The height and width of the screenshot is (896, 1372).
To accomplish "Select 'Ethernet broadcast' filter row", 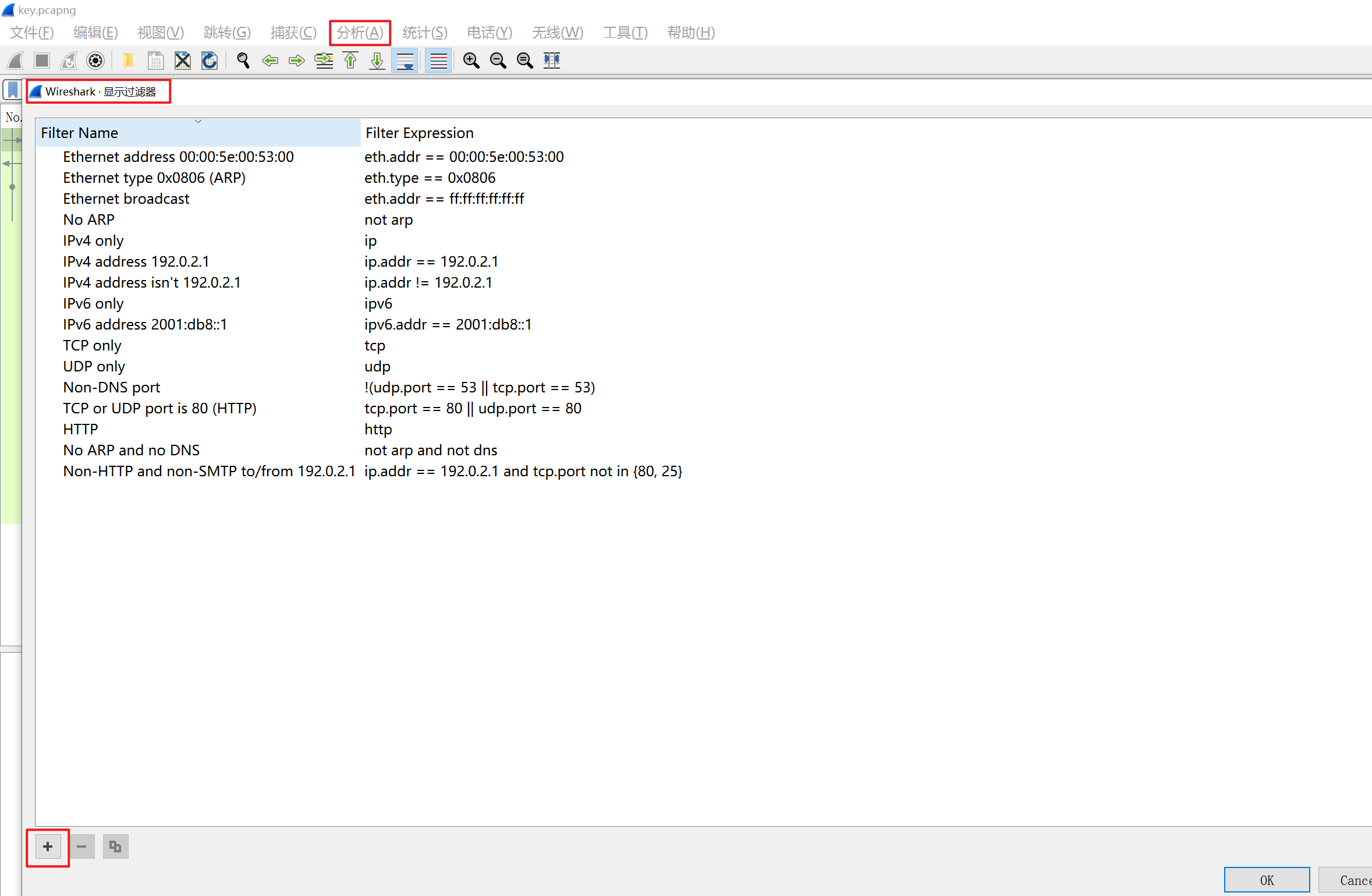I will click(x=126, y=199).
